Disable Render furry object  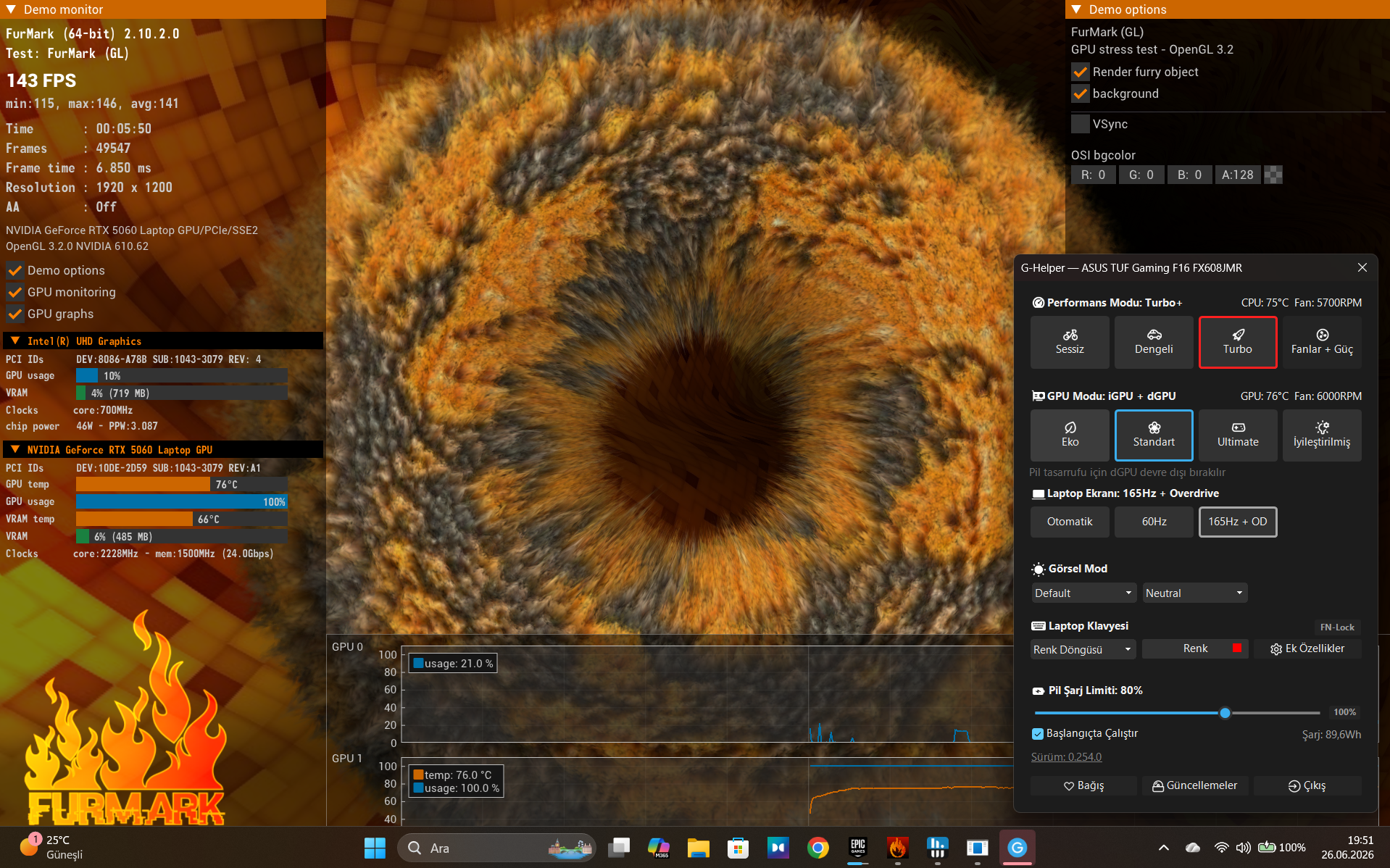click(x=1080, y=72)
